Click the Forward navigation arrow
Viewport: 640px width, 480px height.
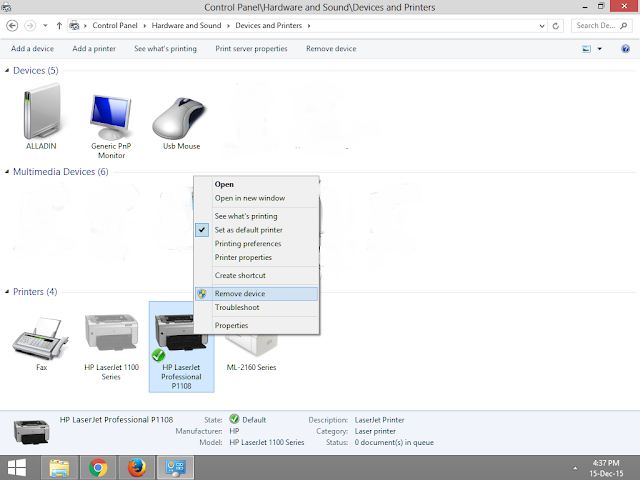pos(30,26)
